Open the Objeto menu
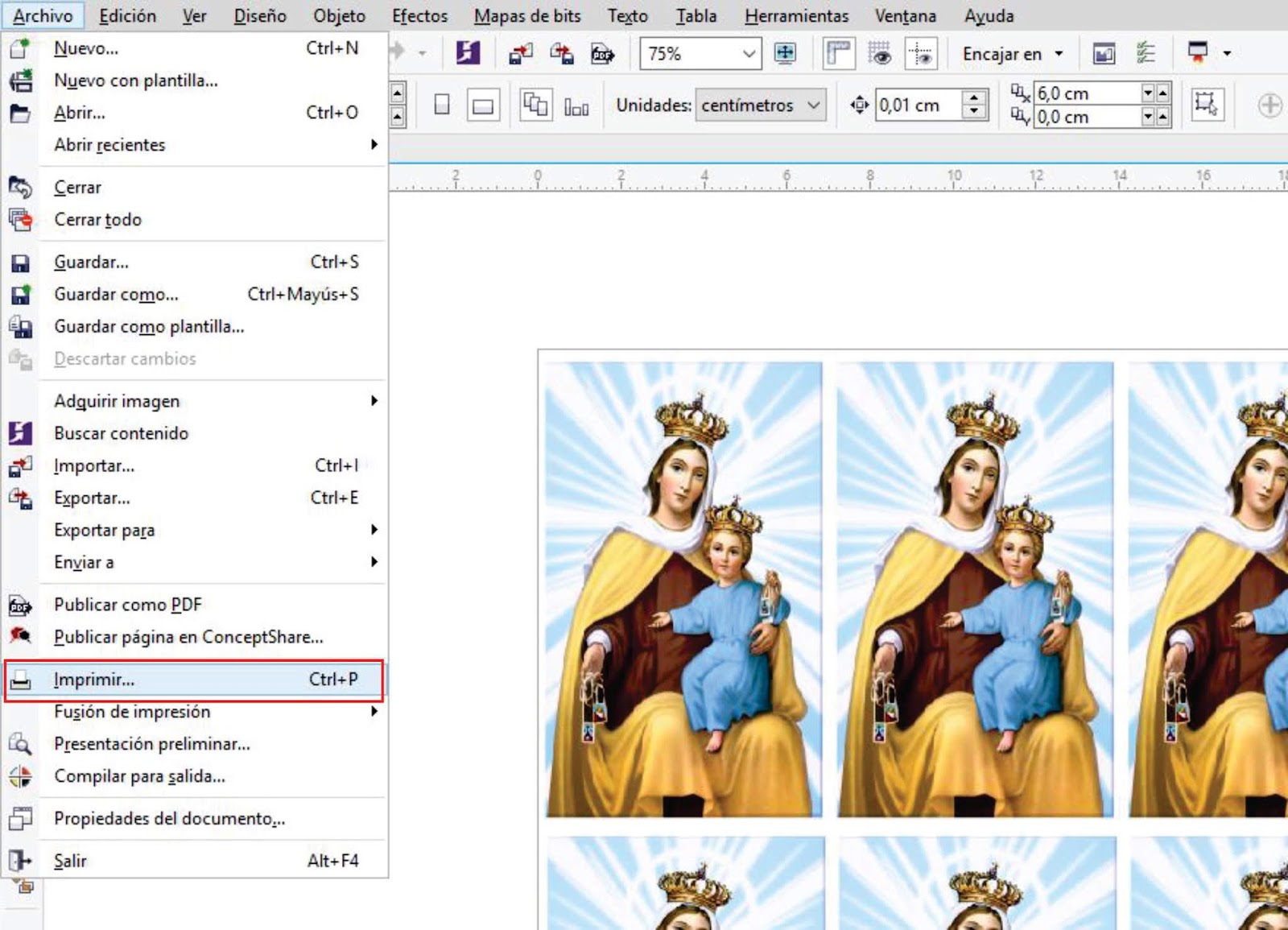This screenshot has width=1288, height=930. [x=340, y=16]
